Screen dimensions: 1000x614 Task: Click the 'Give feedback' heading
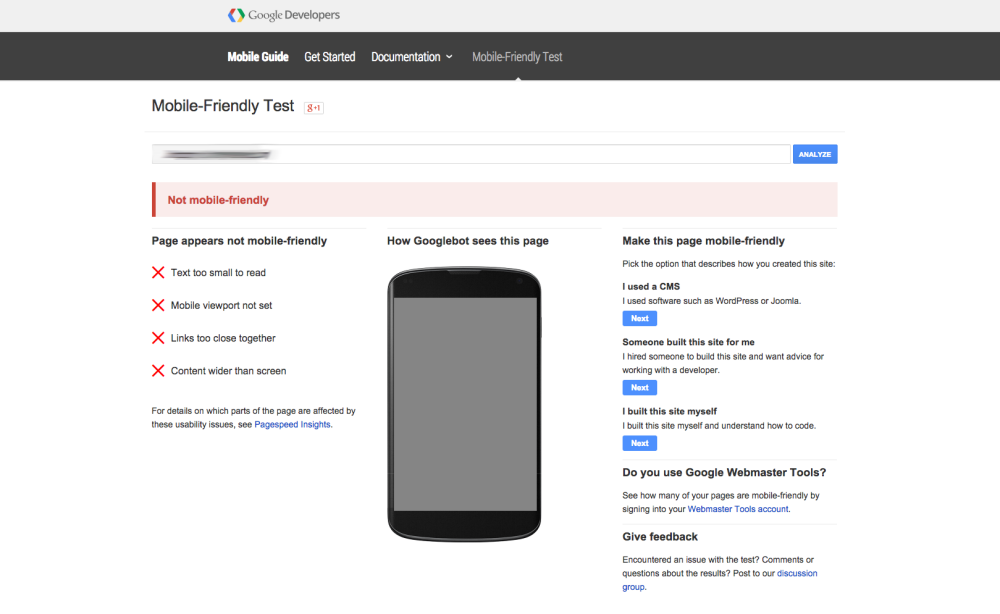pos(660,537)
